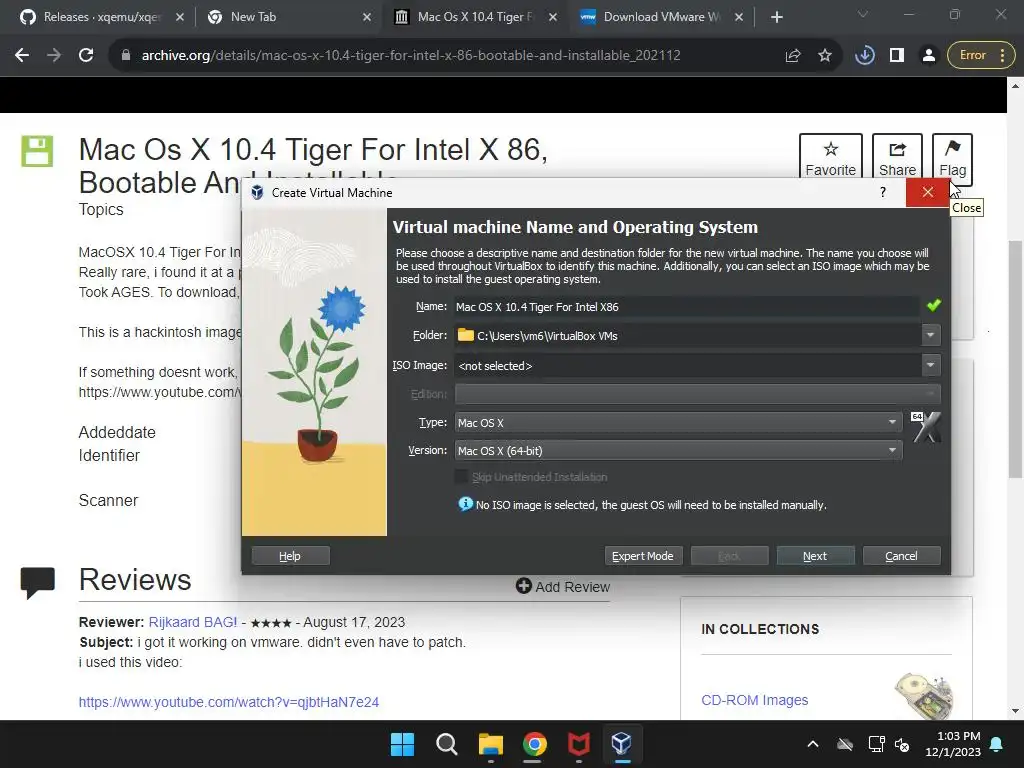This screenshot has height=768, width=1024.
Task: Open a new browser tab with plus
Action: click(776, 17)
